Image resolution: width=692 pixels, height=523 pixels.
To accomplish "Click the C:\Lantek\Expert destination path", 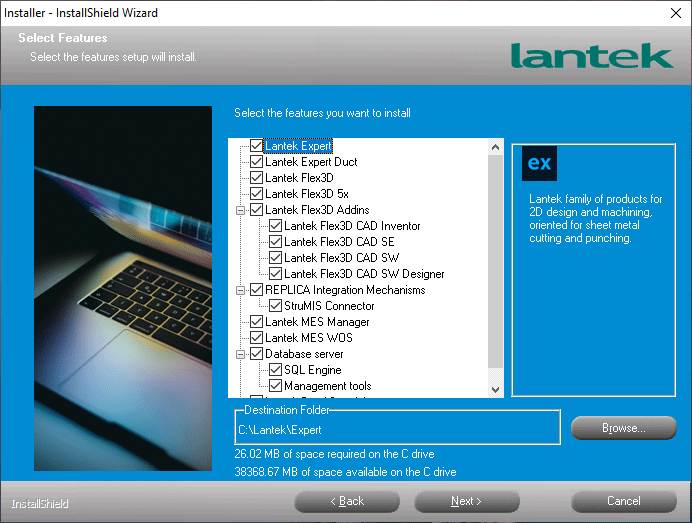I will coord(280,430).
